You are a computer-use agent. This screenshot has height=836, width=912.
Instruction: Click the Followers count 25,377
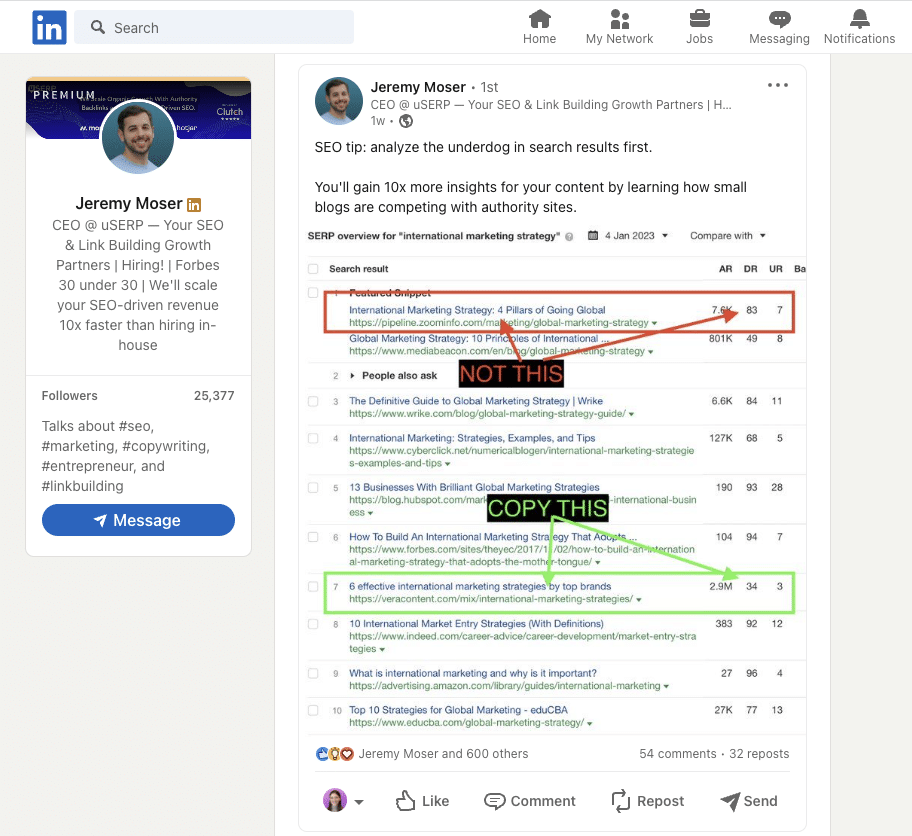[214, 396]
